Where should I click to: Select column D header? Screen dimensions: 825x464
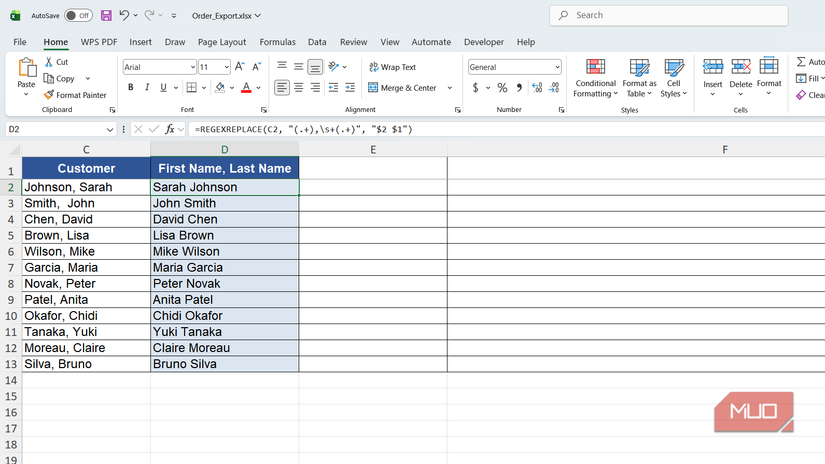pos(225,149)
